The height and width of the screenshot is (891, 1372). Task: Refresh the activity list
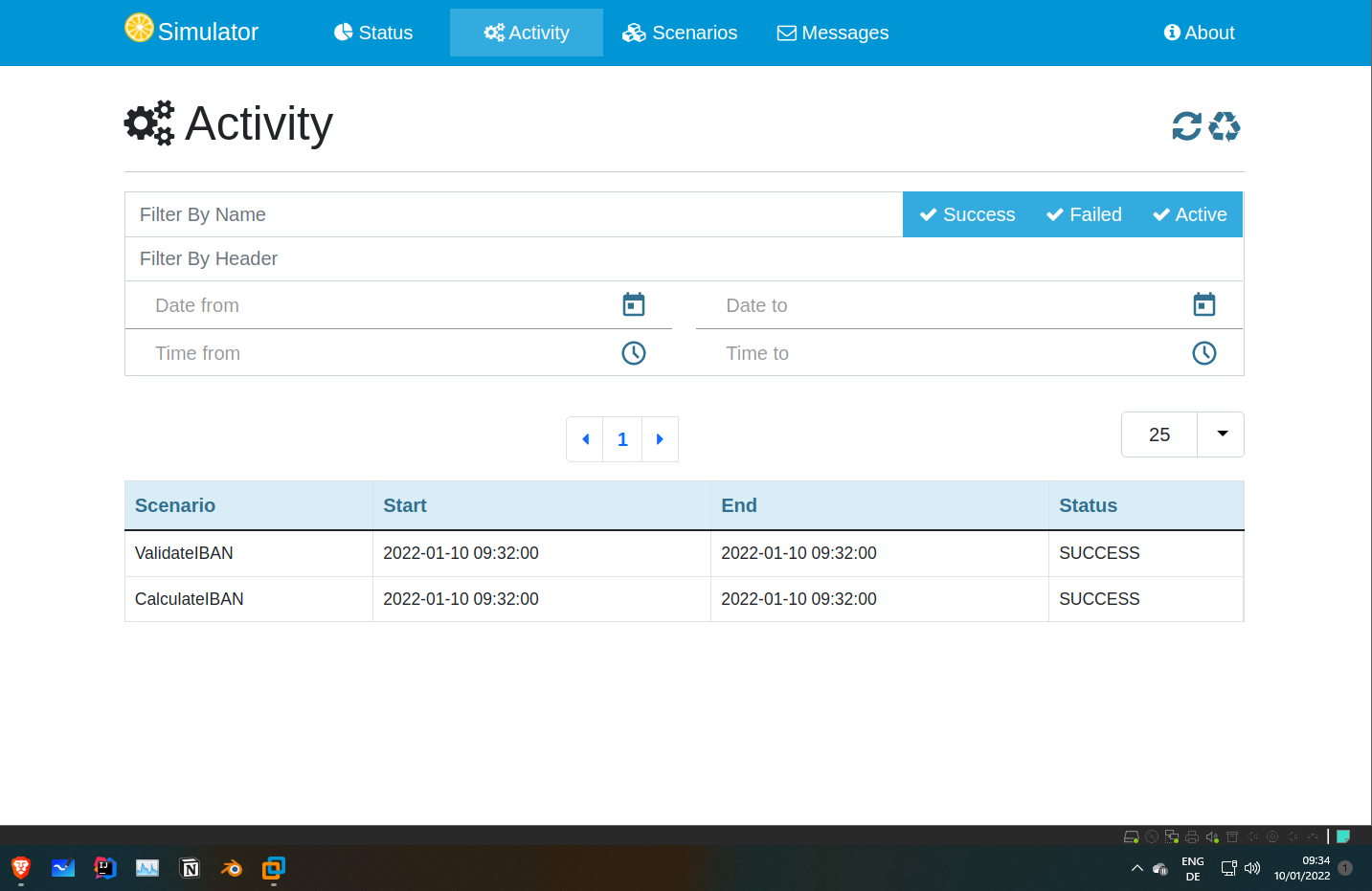1186,125
